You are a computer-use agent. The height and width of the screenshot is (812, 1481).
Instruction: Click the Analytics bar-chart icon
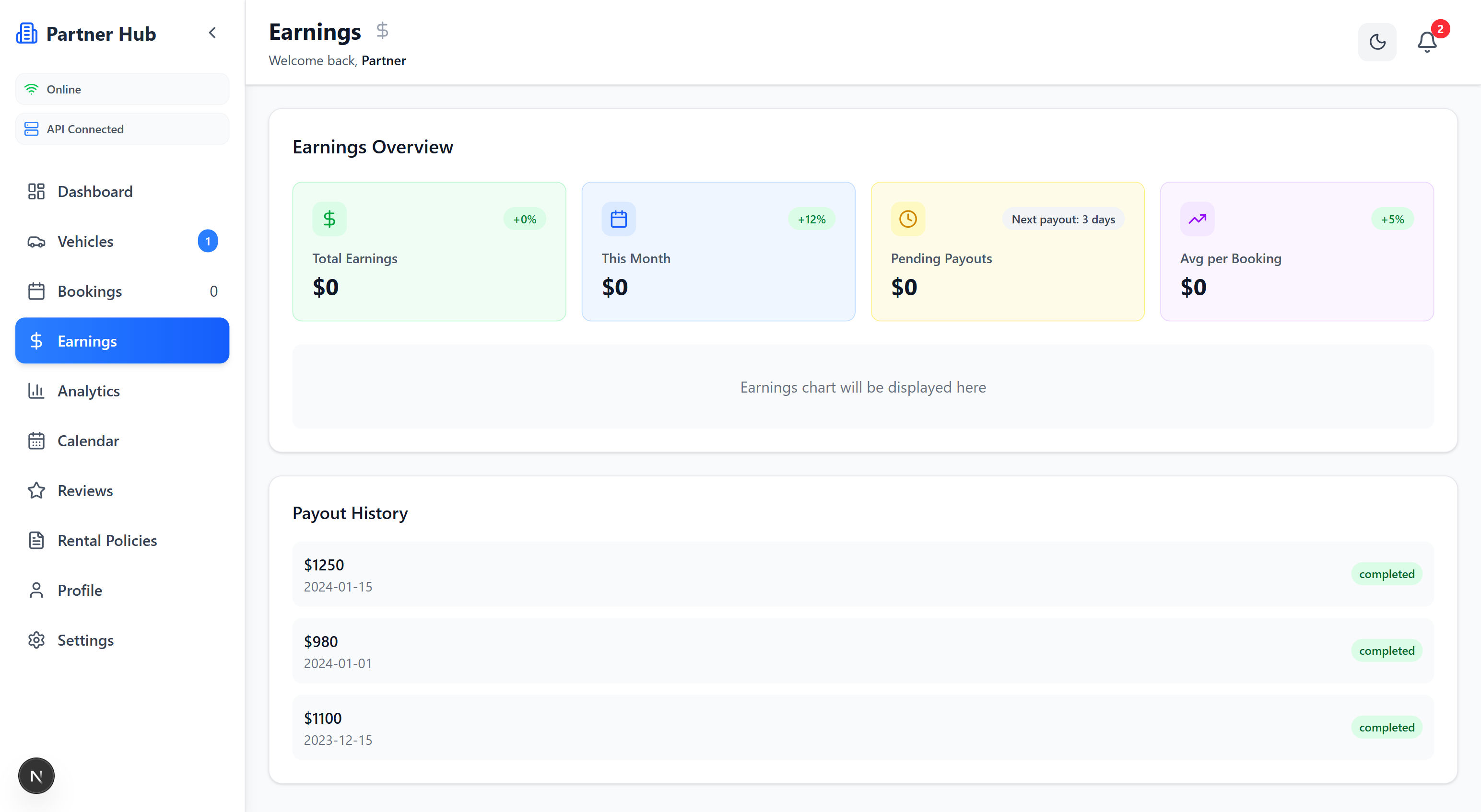pyautogui.click(x=37, y=391)
